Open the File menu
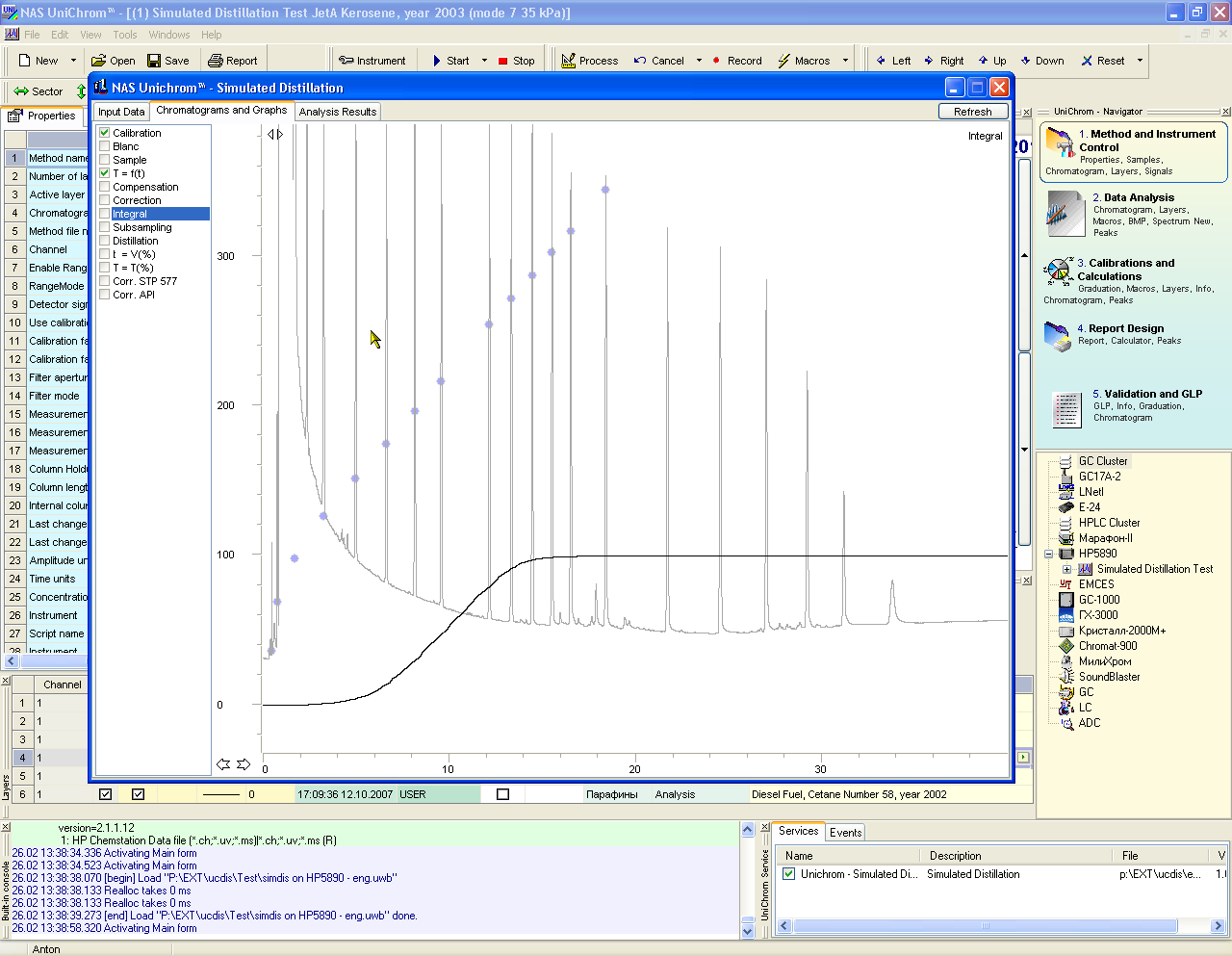This screenshot has height=956, width=1232. [32, 35]
